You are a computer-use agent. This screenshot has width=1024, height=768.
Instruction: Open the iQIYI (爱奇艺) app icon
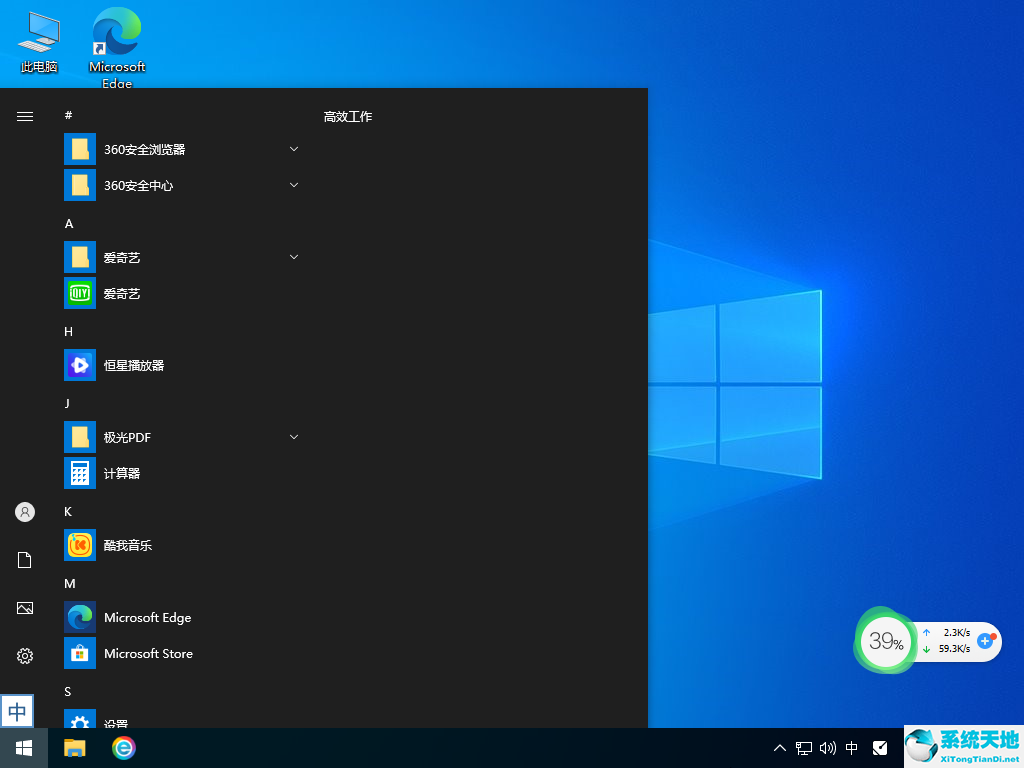coord(80,294)
